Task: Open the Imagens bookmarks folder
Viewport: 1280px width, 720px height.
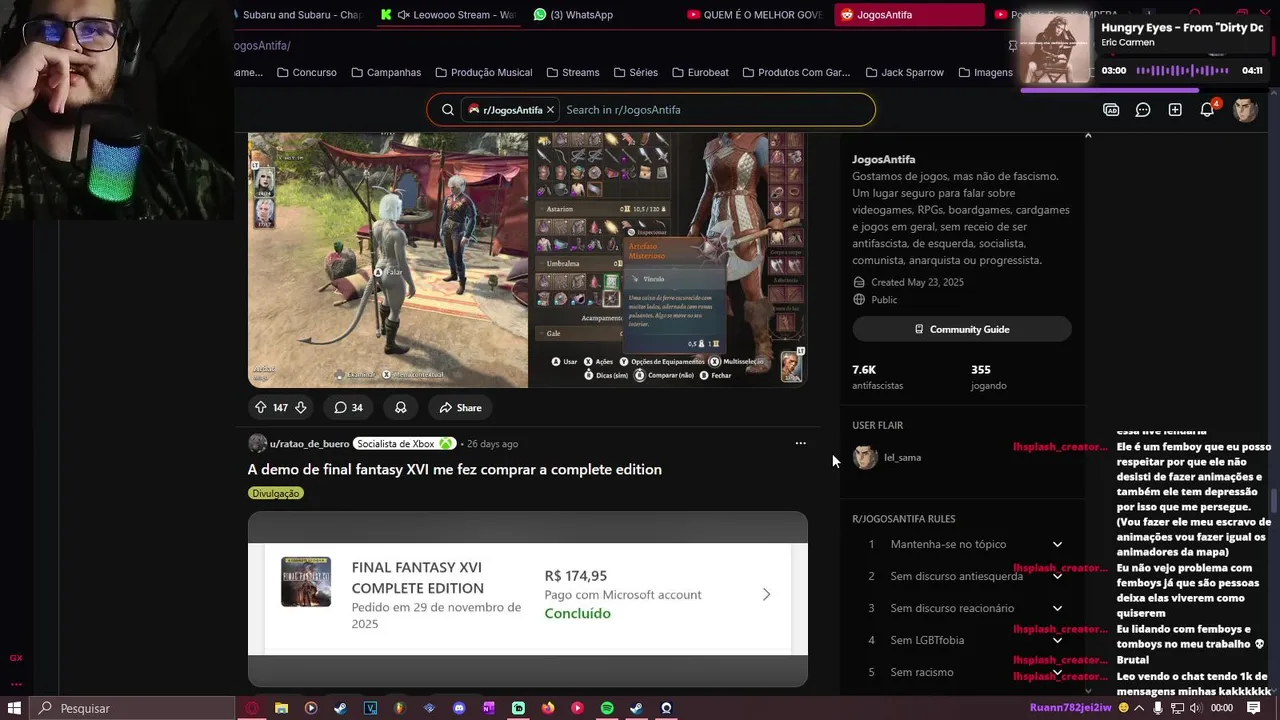Action: point(985,72)
